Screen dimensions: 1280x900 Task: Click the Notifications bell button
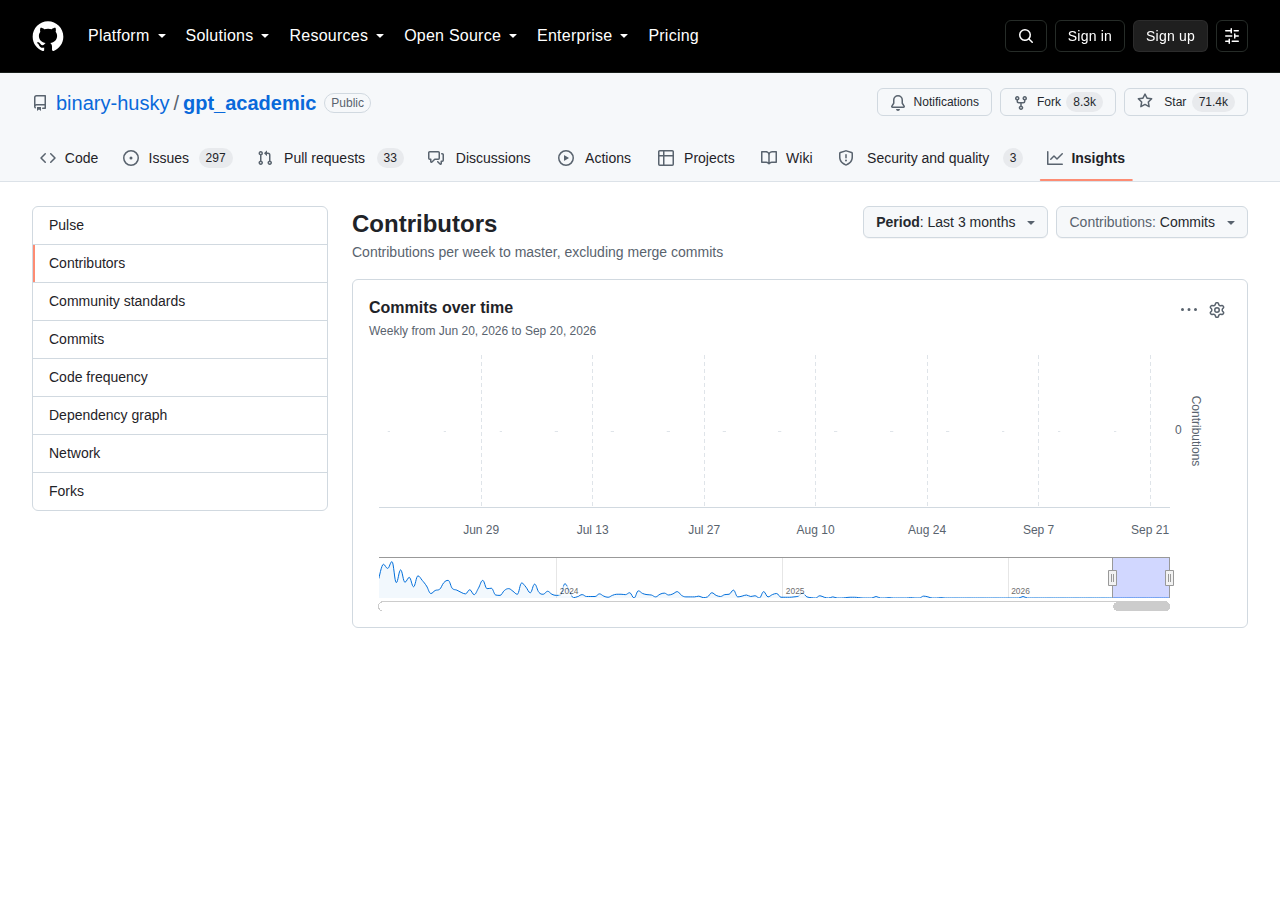point(934,102)
